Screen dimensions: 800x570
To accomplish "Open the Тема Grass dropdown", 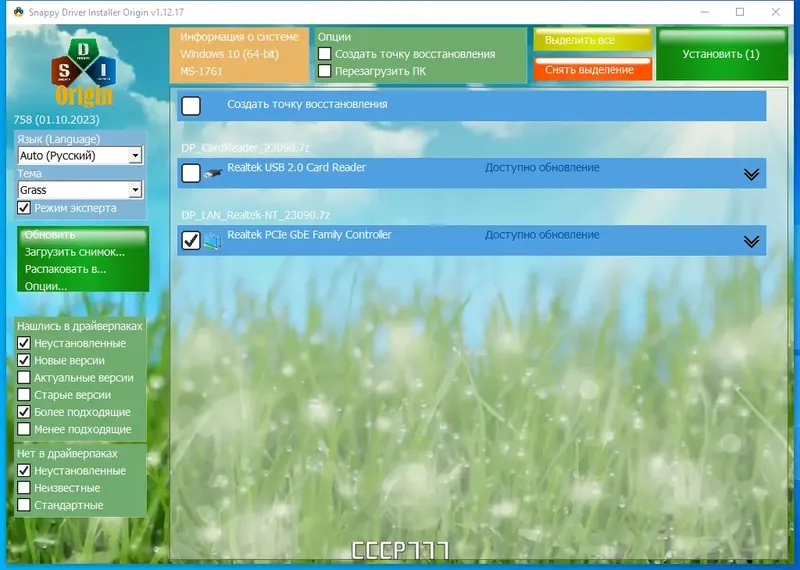I will 80,190.
